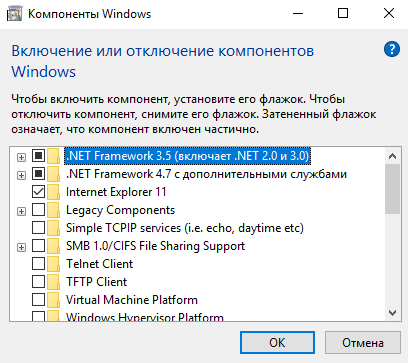Click the folder icon next to Telnet Client
This screenshot has height=363, width=408.
point(53,264)
